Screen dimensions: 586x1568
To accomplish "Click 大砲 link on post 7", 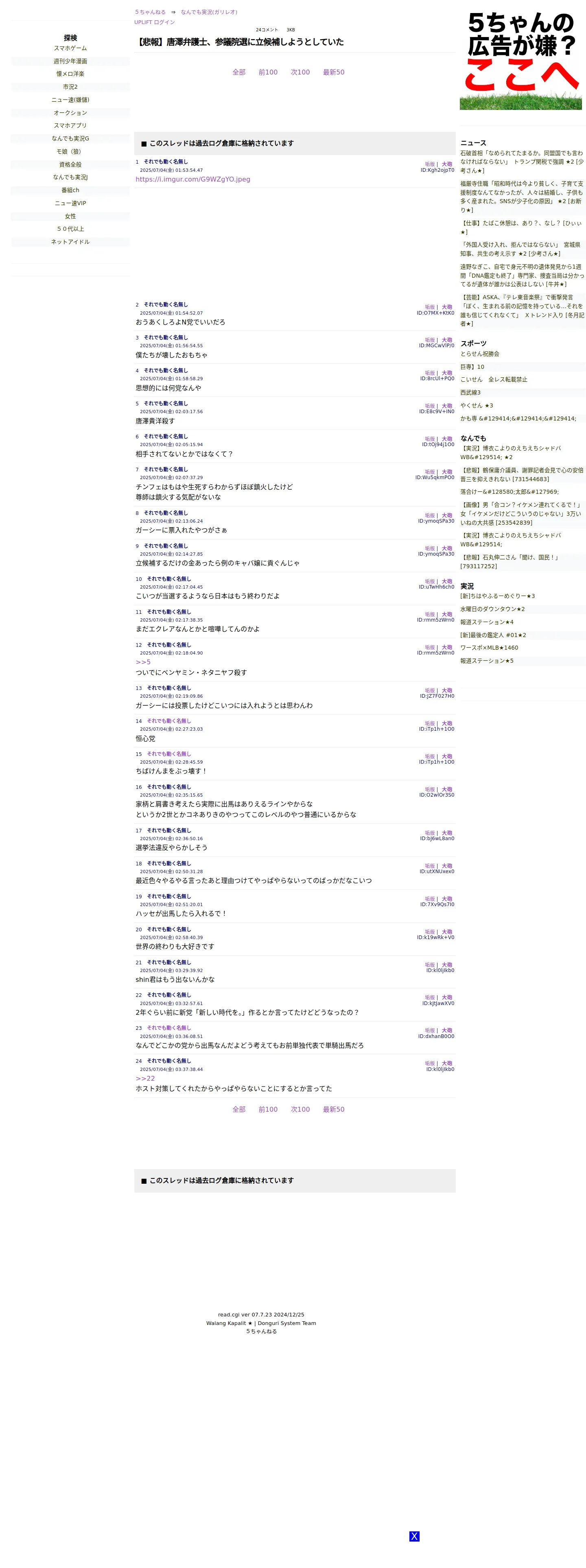I will (x=447, y=472).
